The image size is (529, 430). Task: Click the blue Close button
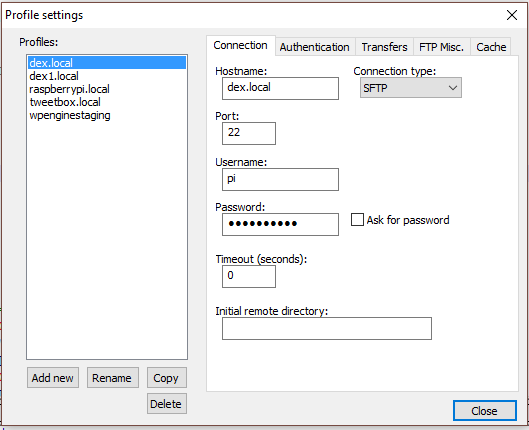484,411
